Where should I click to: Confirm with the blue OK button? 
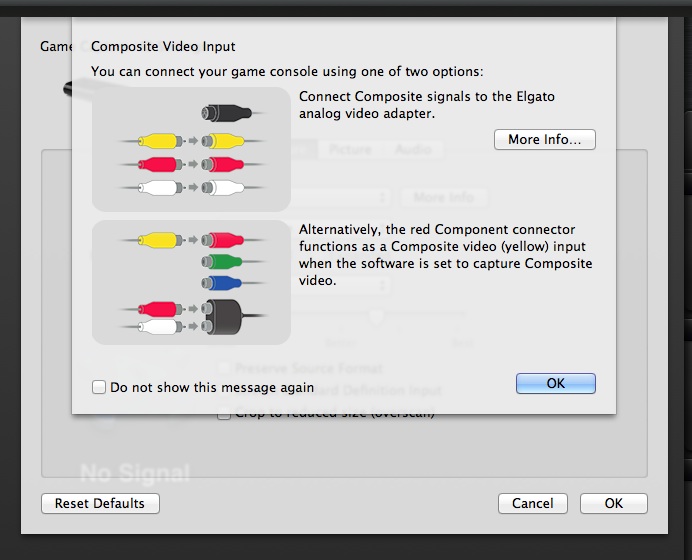pos(555,383)
